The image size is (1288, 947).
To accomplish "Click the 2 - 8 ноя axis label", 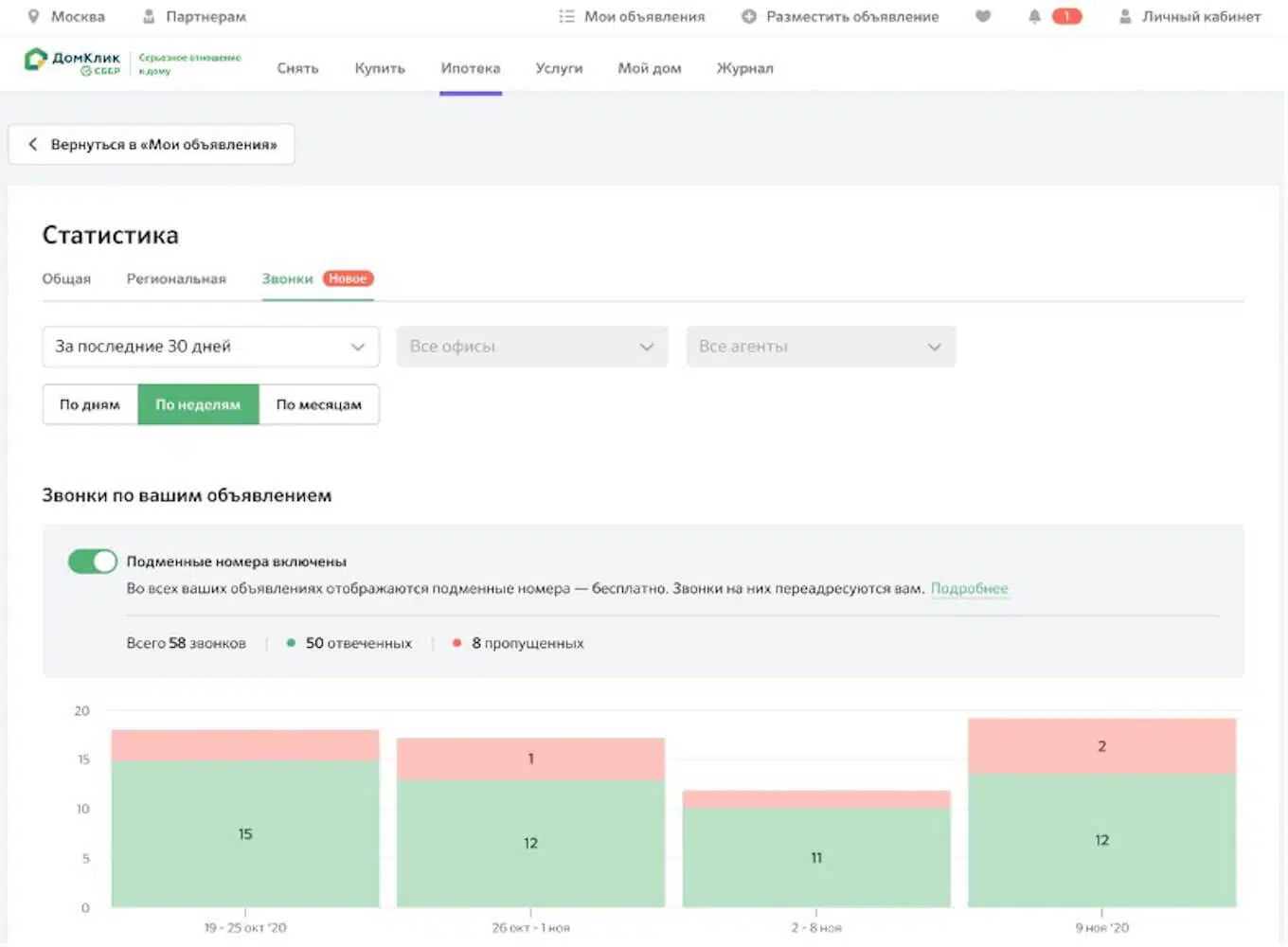I will [816, 928].
